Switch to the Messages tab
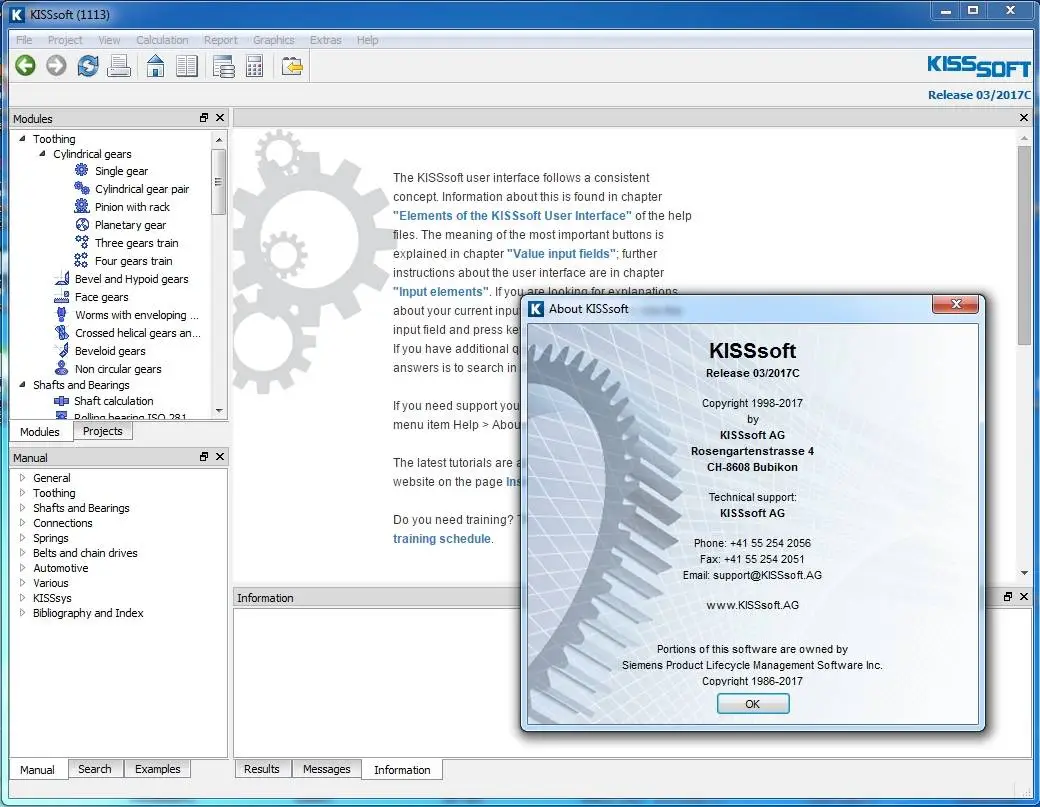The height and width of the screenshot is (807, 1040). click(x=326, y=769)
